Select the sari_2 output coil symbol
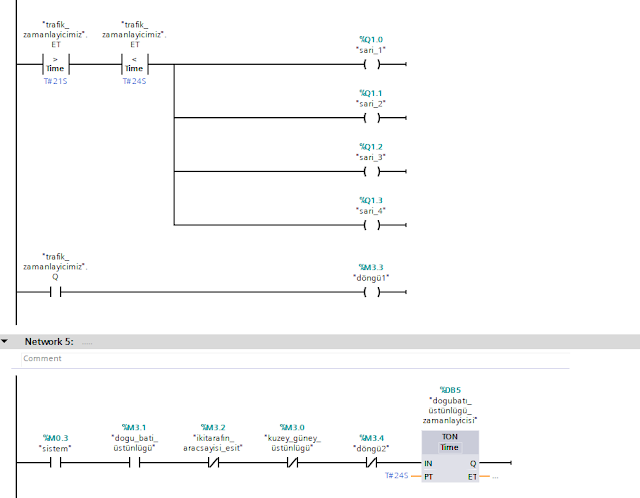The height and width of the screenshot is (498, 640). pyautogui.click(x=371, y=118)
